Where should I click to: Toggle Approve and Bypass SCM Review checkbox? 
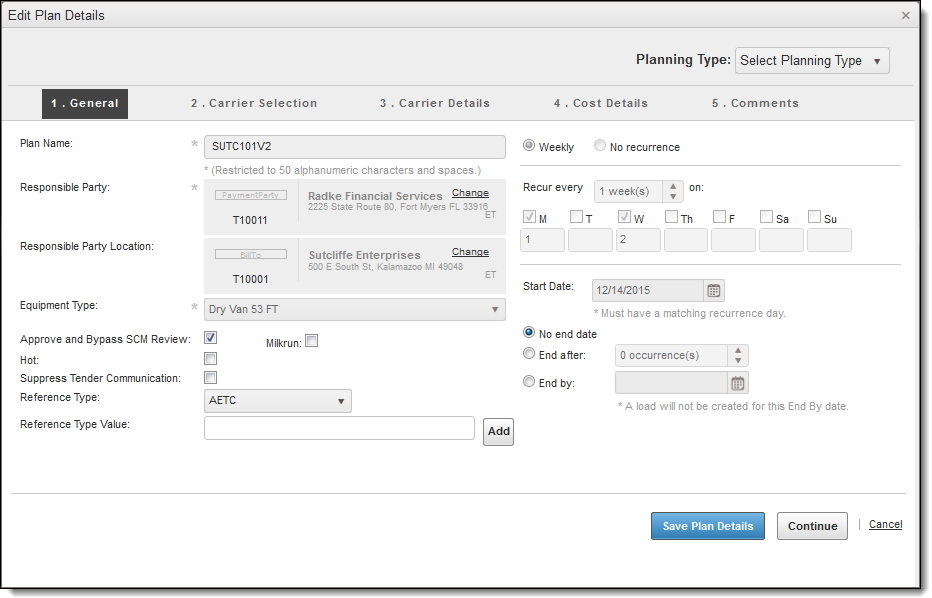[x=211, y=338]
